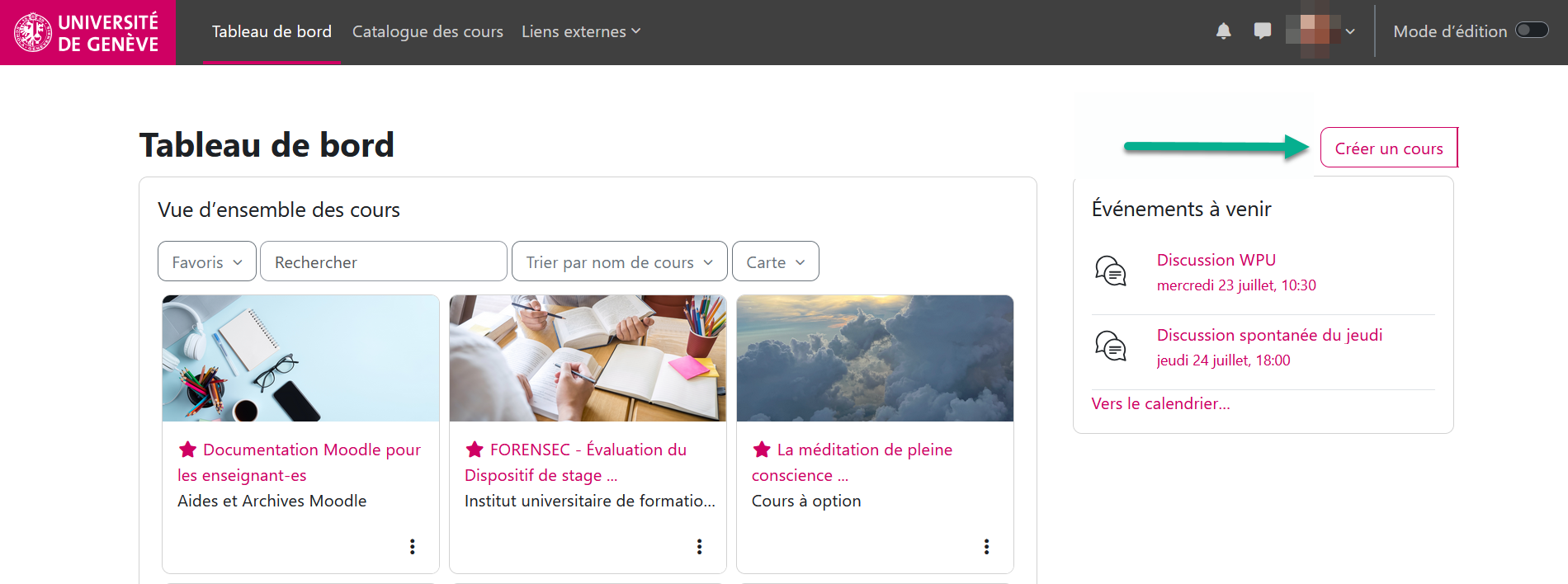Select the Tableau de bord tab
Viewport: 1568px width, 584px height.
tap(272, 31)
